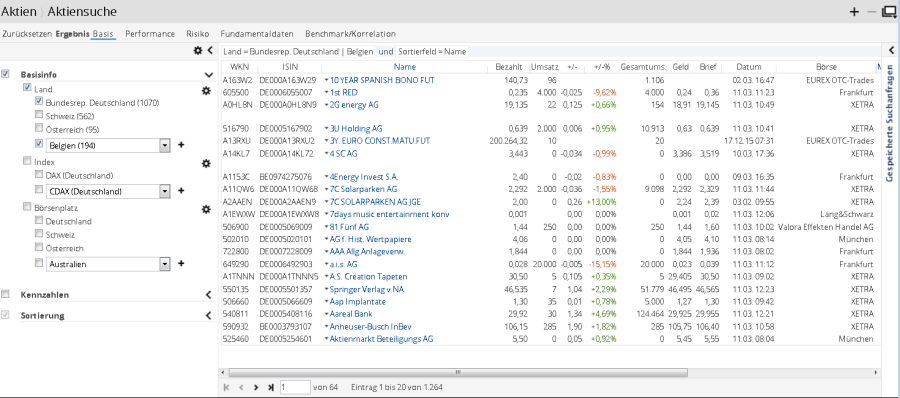Click the horizontal scrollbar right arrow
Image resolution: width=900 pixels, height=398 pixels.
(x=876, y=373)
